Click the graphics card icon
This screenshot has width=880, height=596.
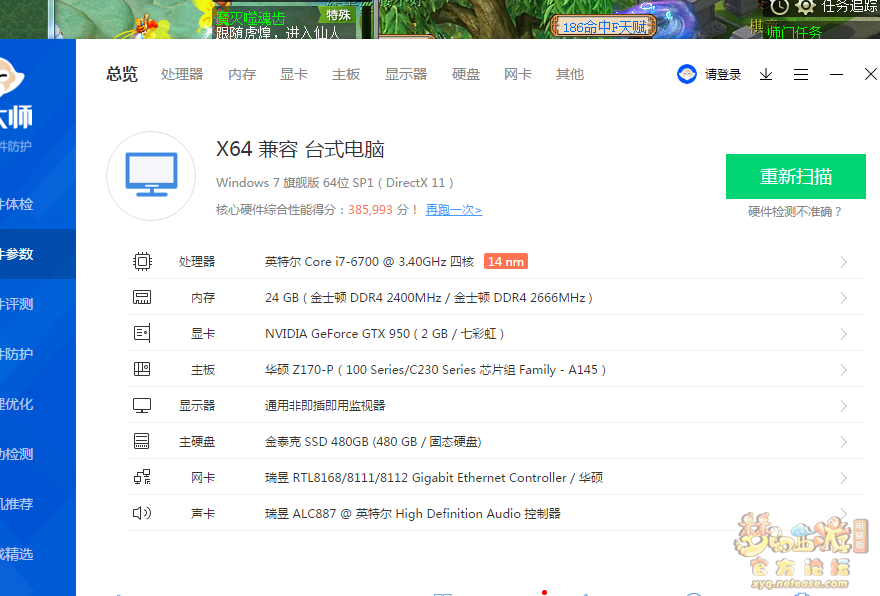[x=142, y=333]
